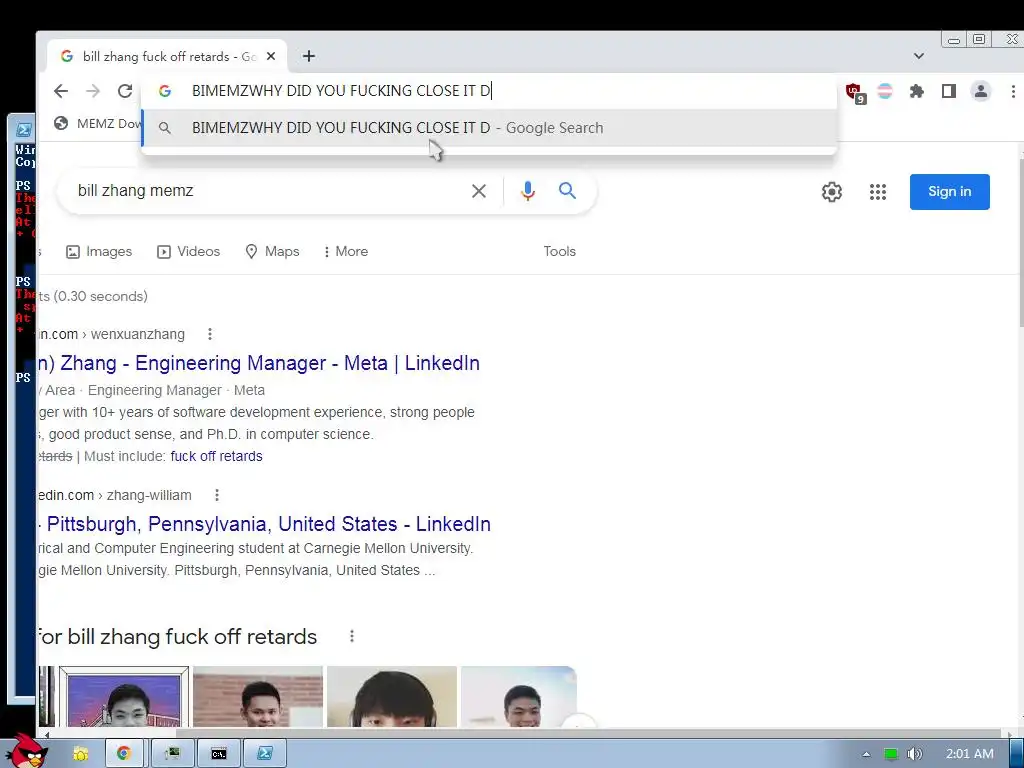The image size is (1024, 768).
Task: Click the Sign in button
Action: 950,192
